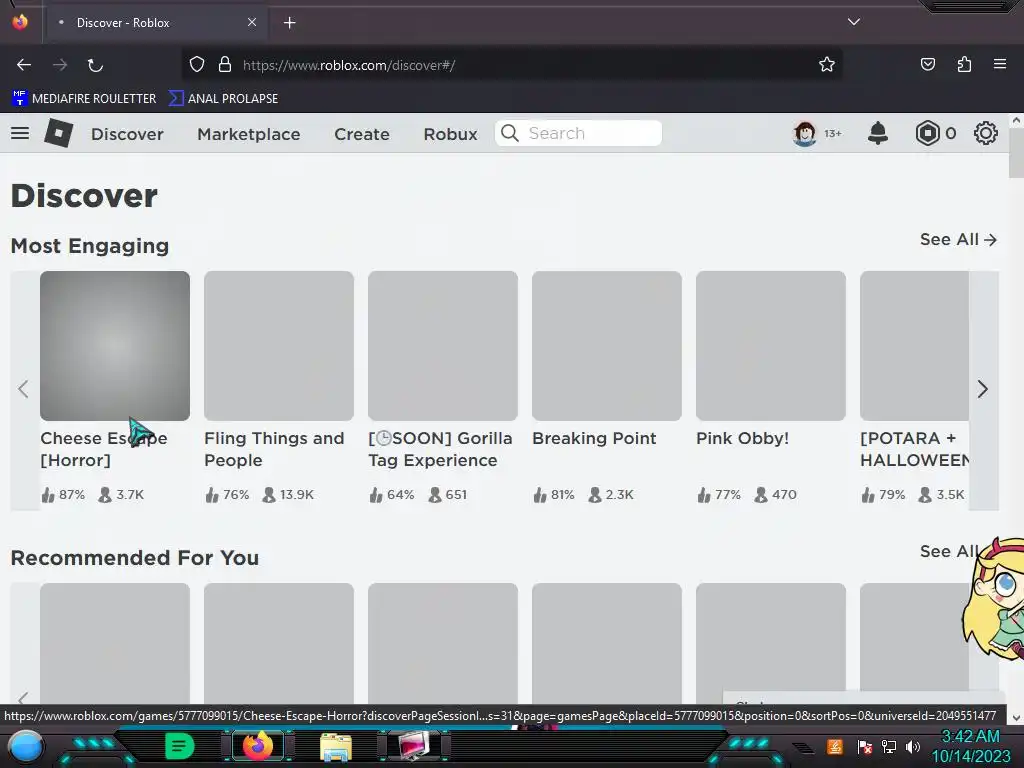Image resolution: width=1024 pixels, height=768 pixels.
Task: Click the page vertical scrollbar thumb
Action: tap(1016, 153)
